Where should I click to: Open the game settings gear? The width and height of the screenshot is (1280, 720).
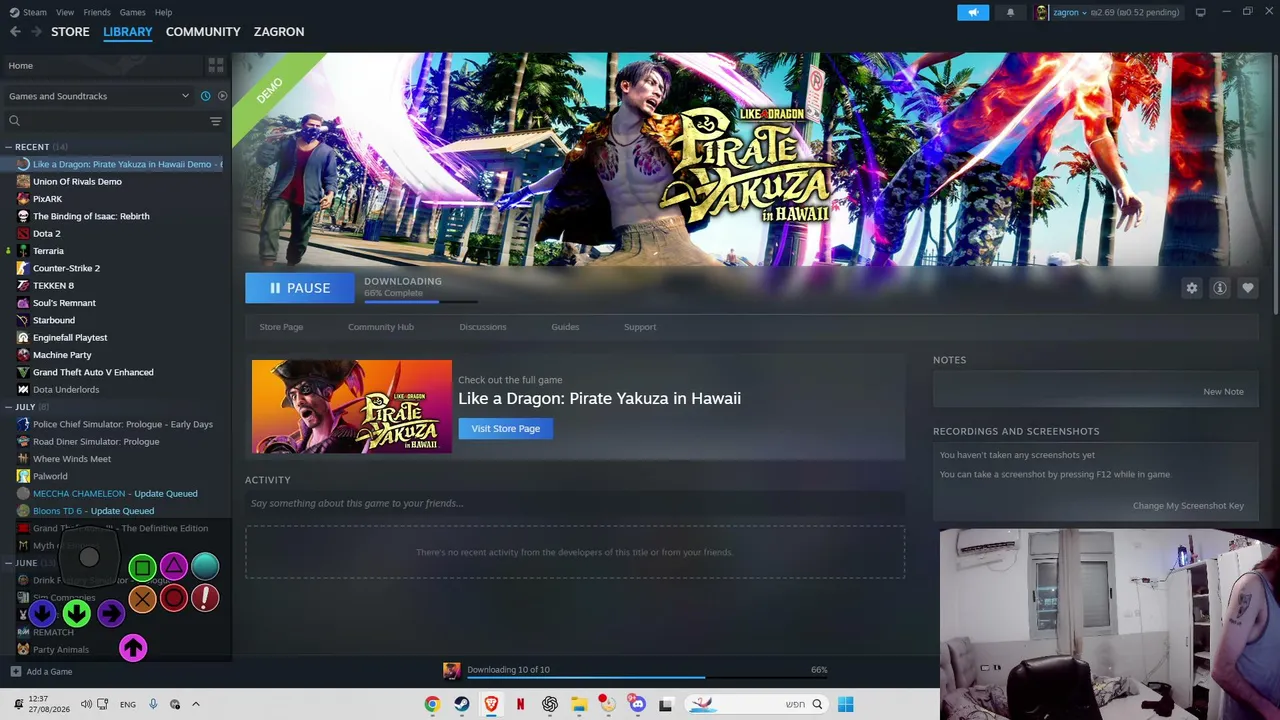[x=1192, y=288]
